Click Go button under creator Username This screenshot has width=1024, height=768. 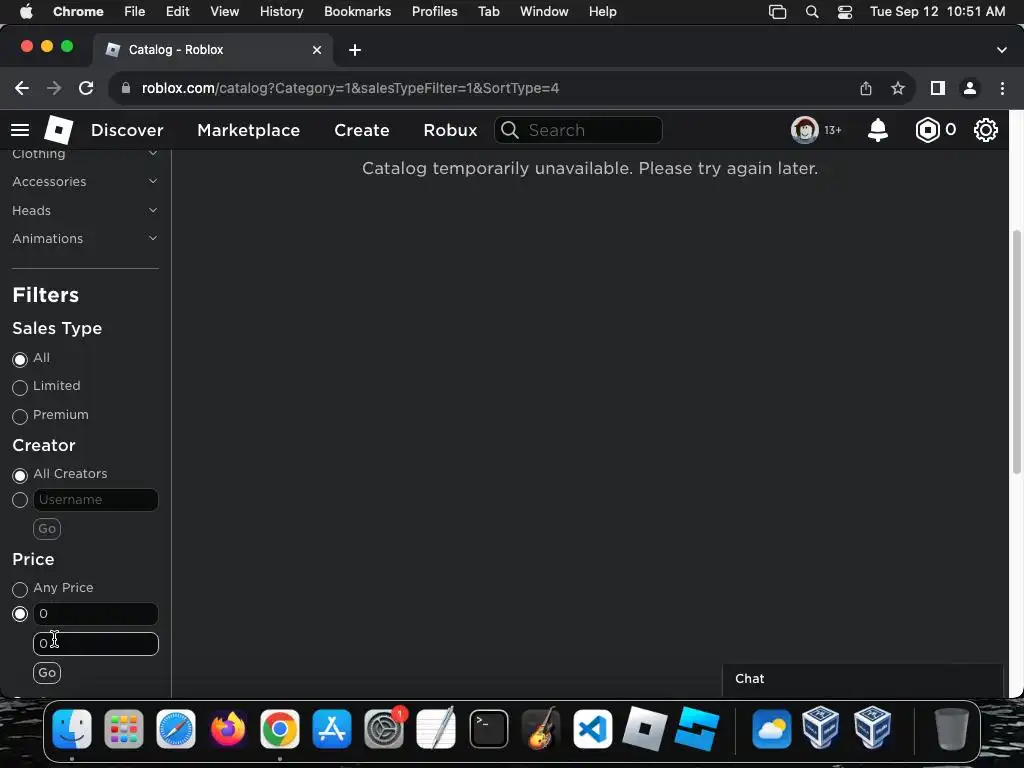[47, 529]
